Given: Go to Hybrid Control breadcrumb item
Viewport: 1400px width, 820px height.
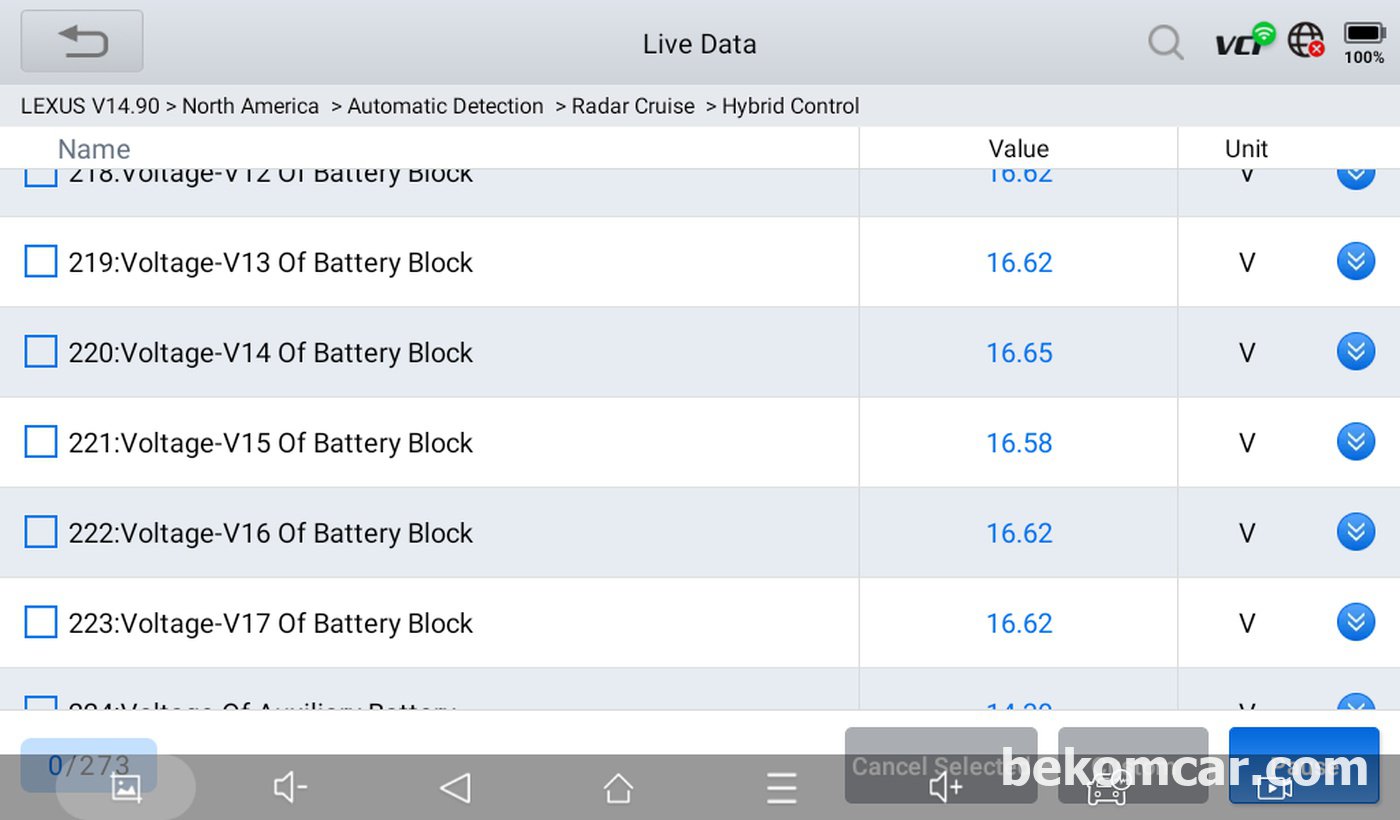Looking at the screenshot, I should tap(790, 106).
